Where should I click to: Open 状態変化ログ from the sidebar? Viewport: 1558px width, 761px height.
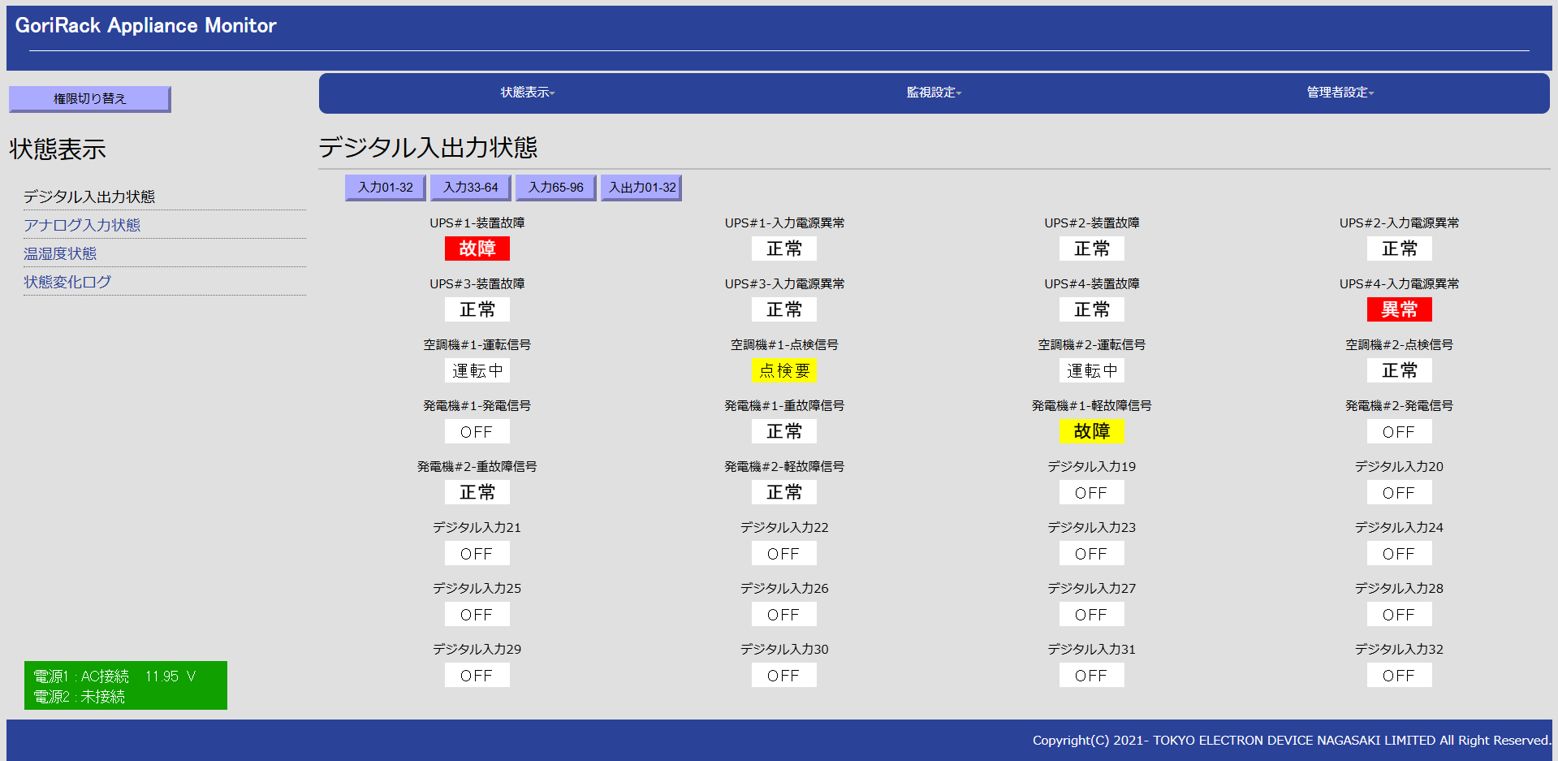click(x=68, y=282)
